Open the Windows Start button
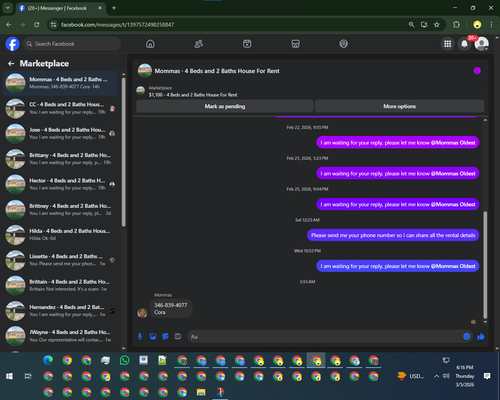 9,376
